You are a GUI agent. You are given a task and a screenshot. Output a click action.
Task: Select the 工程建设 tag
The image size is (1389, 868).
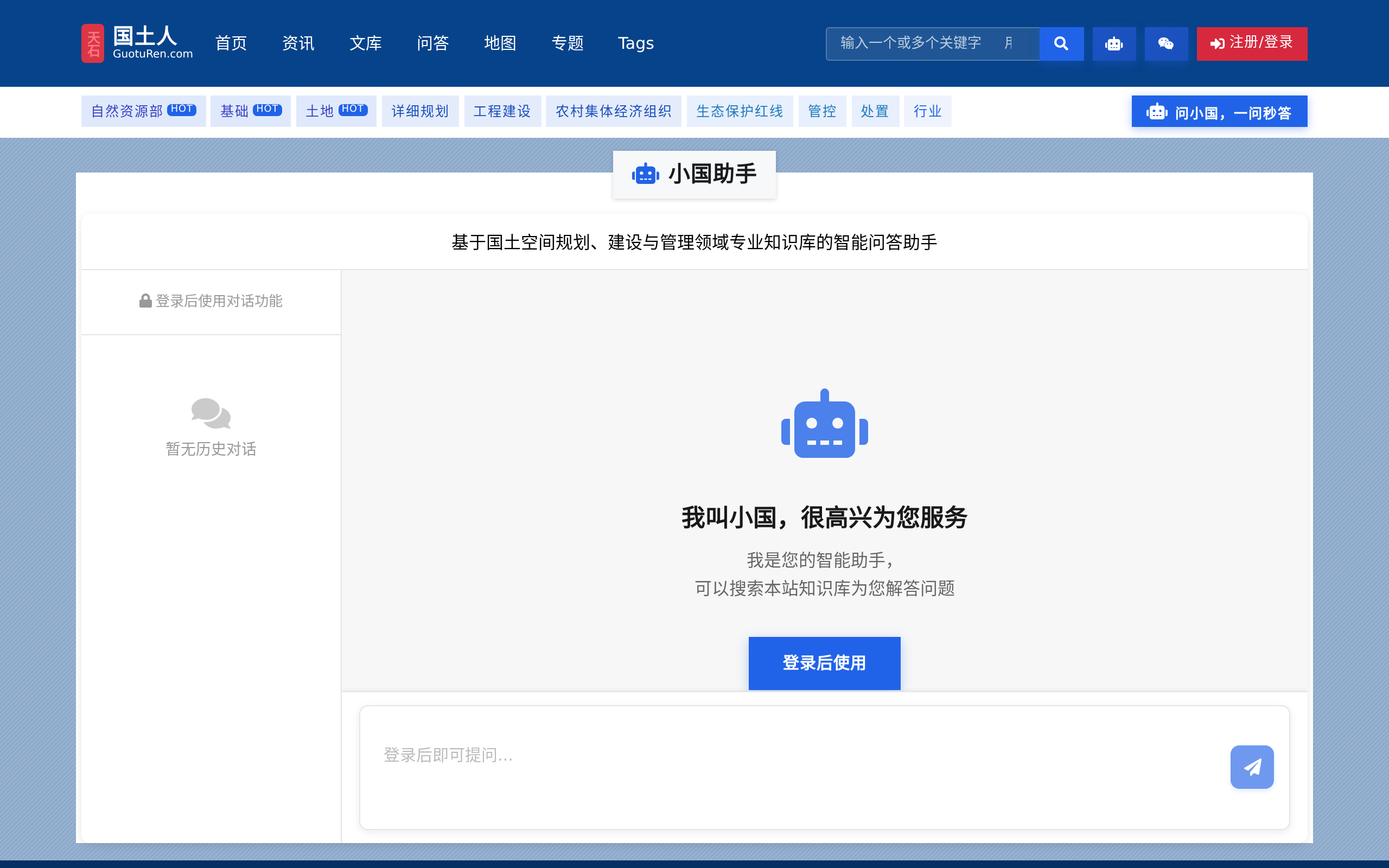pos(502,111)
